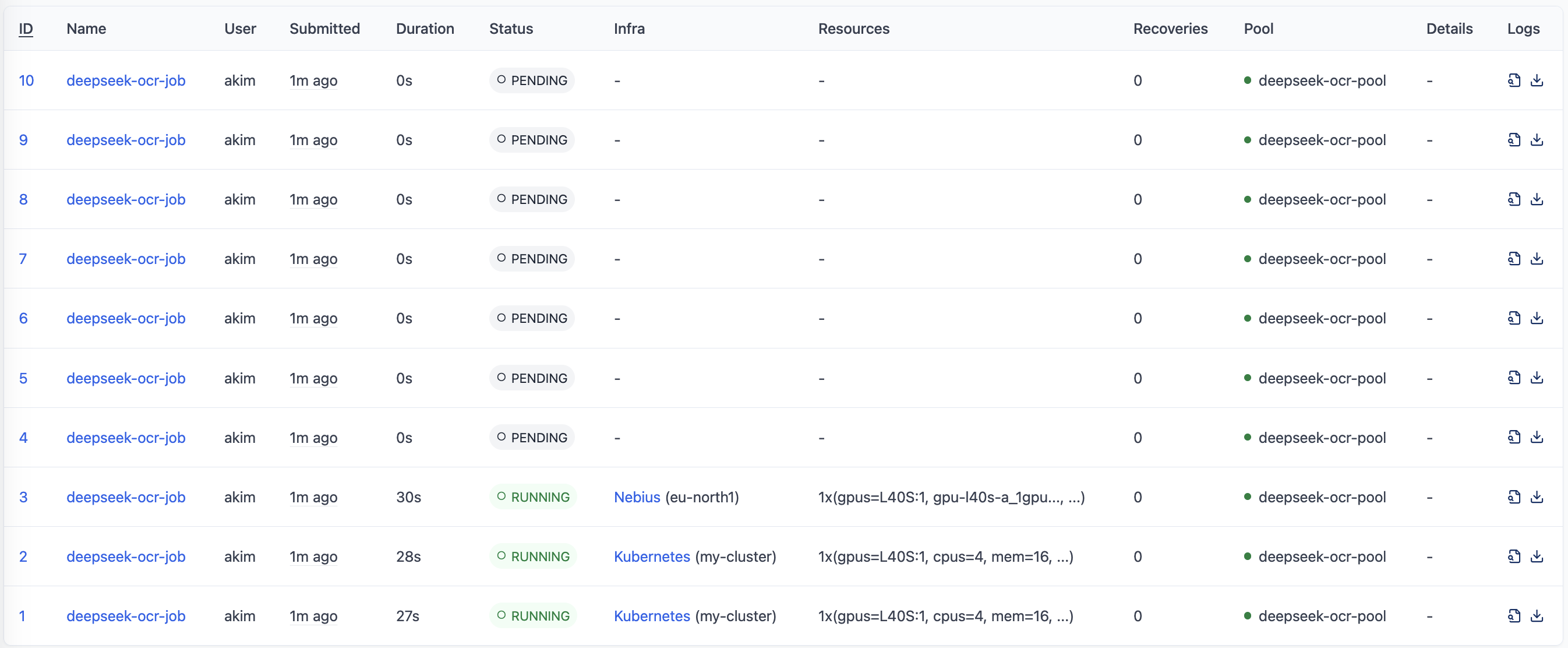Open log preview for job 10
The height and width of the screenshot is (648, 1568).
(x=1514, y=80)
